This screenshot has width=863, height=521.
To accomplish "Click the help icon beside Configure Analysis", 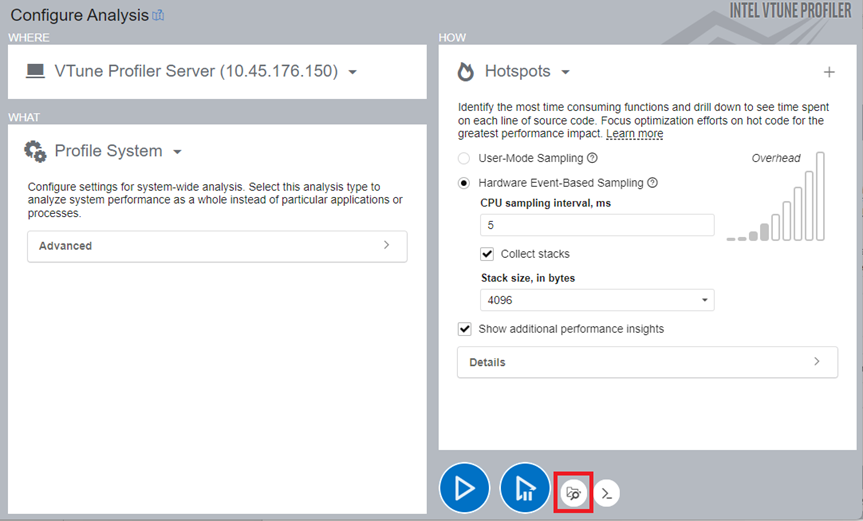I will (x=158, y=15).
